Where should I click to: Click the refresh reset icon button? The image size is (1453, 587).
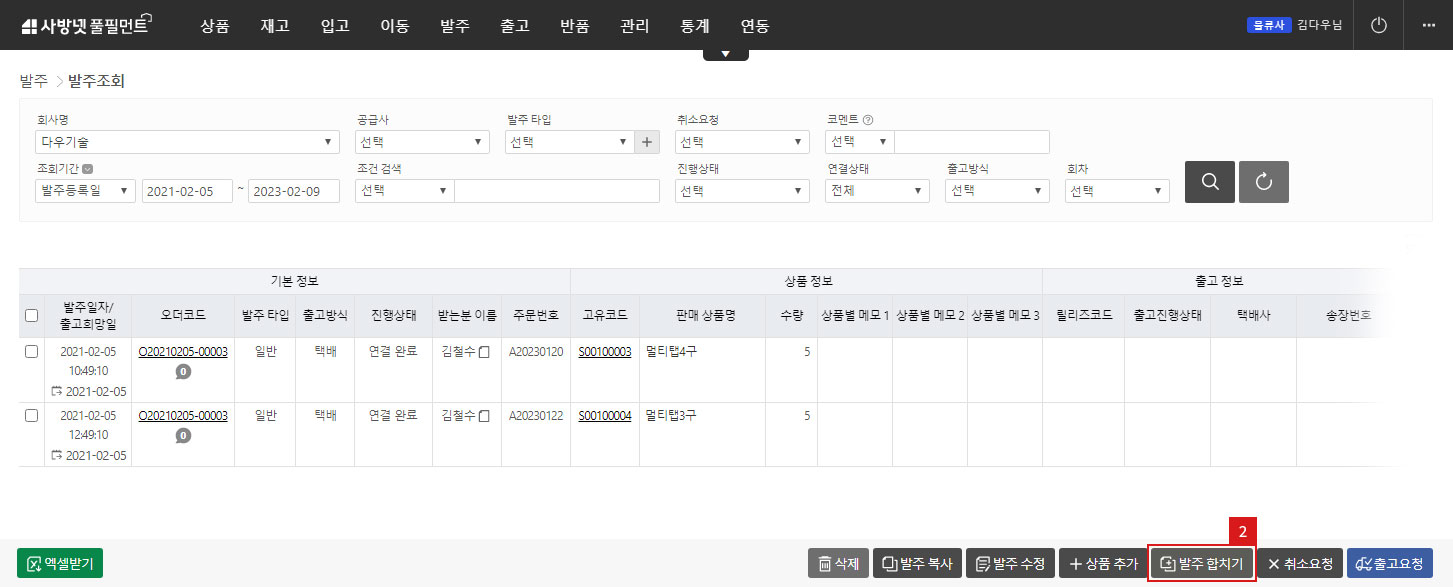click(x=1263, y=182)
